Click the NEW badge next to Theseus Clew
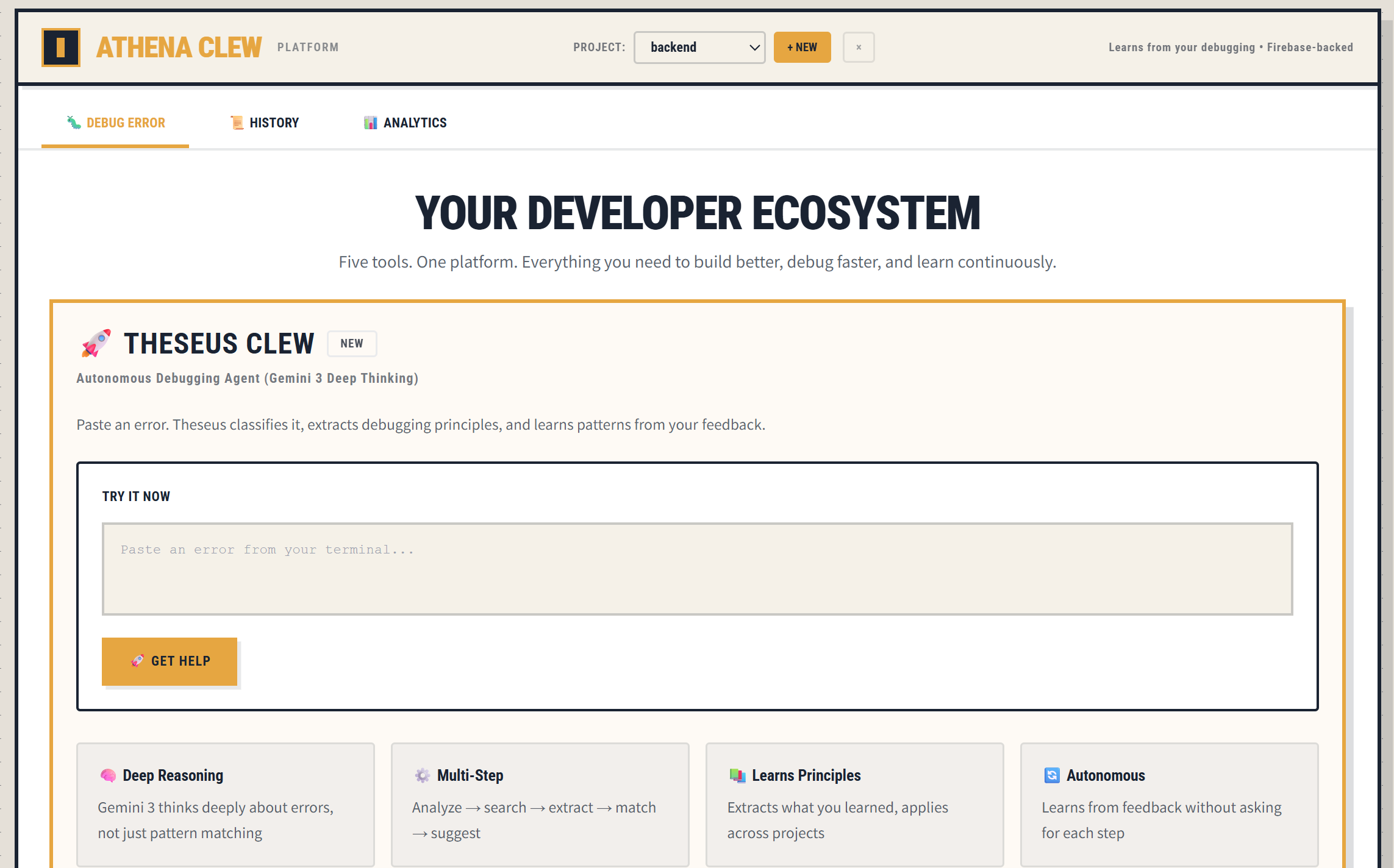This screenshot has height=868, width=1394. [x=352, y=343]
